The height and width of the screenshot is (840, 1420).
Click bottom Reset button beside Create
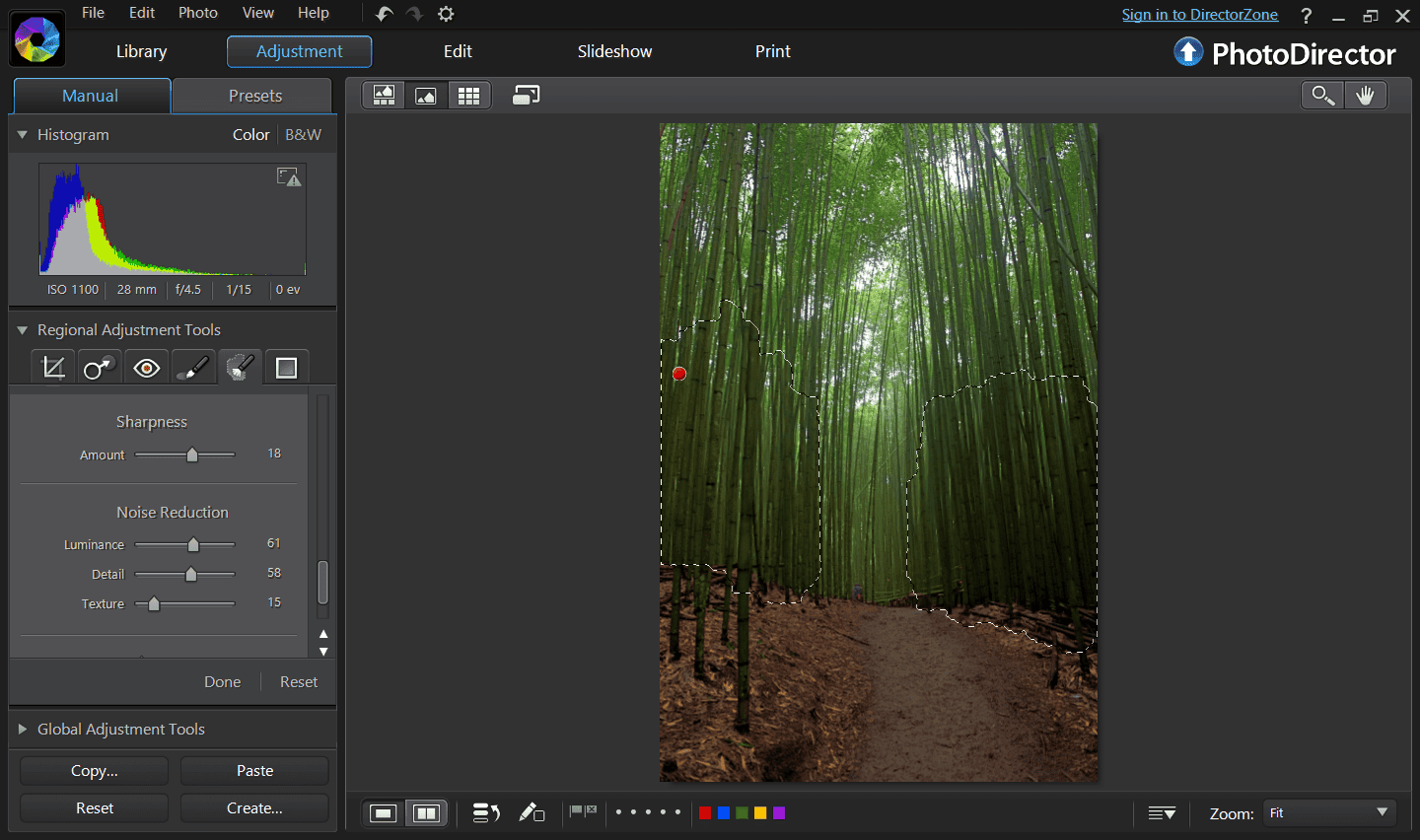94,808
